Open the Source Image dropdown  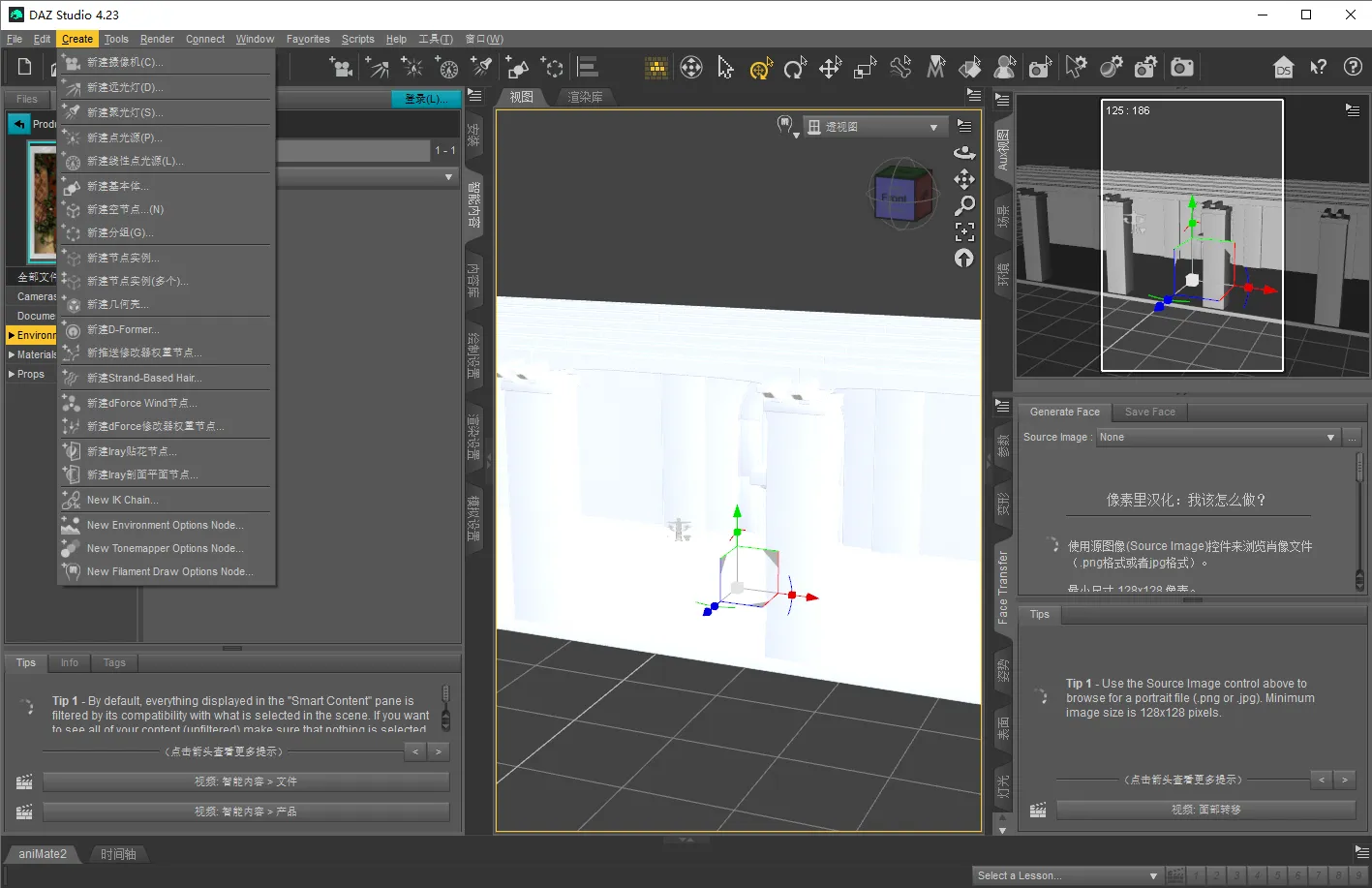coord(1217,438)
